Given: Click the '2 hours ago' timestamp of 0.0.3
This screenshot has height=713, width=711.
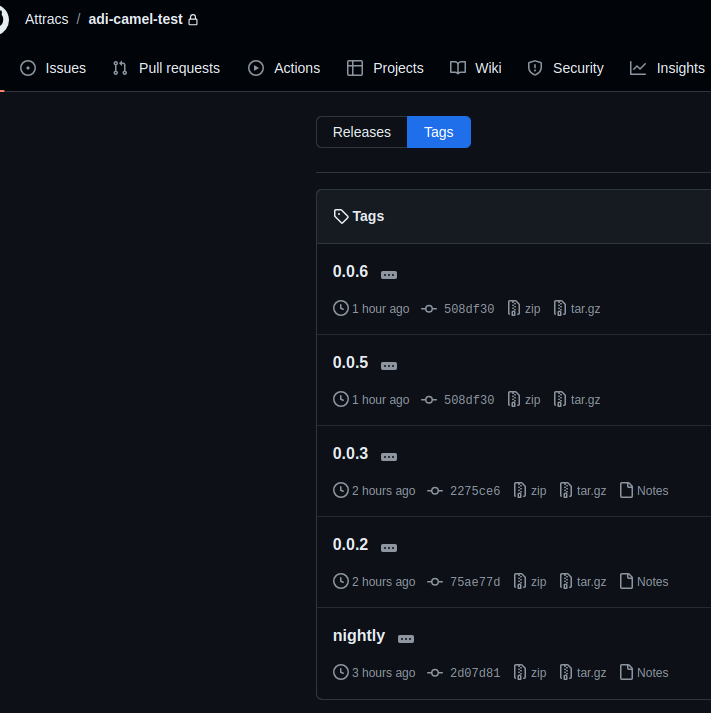Looking at the screenshot, I should (x=384, y=491).
